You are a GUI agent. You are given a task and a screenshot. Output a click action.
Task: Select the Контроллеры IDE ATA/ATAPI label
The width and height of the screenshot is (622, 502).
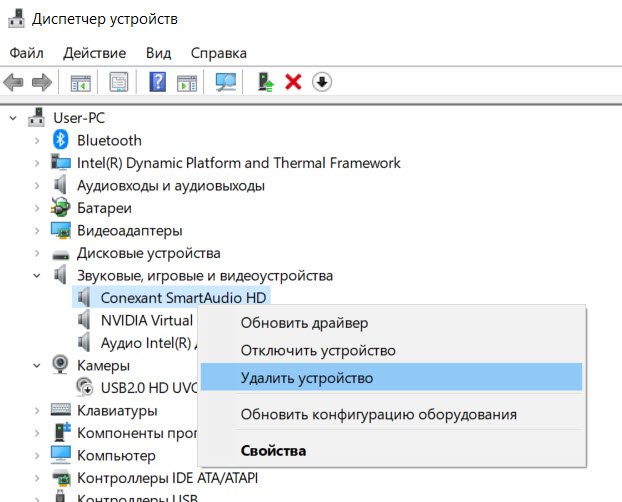(167, 478)
